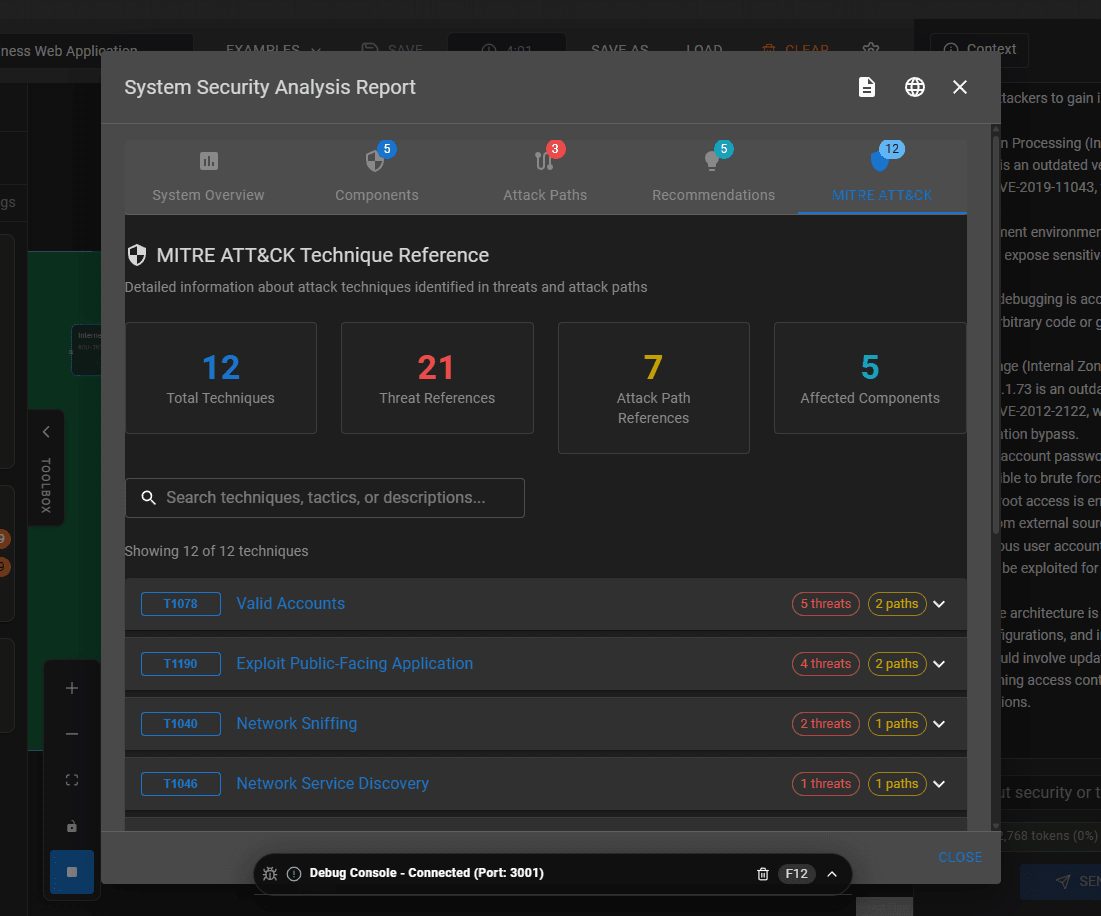Click '2 paths' chip on Valid Accounts row
Viewport: 1101px width, 916px height.
click(x=897, y=604)
